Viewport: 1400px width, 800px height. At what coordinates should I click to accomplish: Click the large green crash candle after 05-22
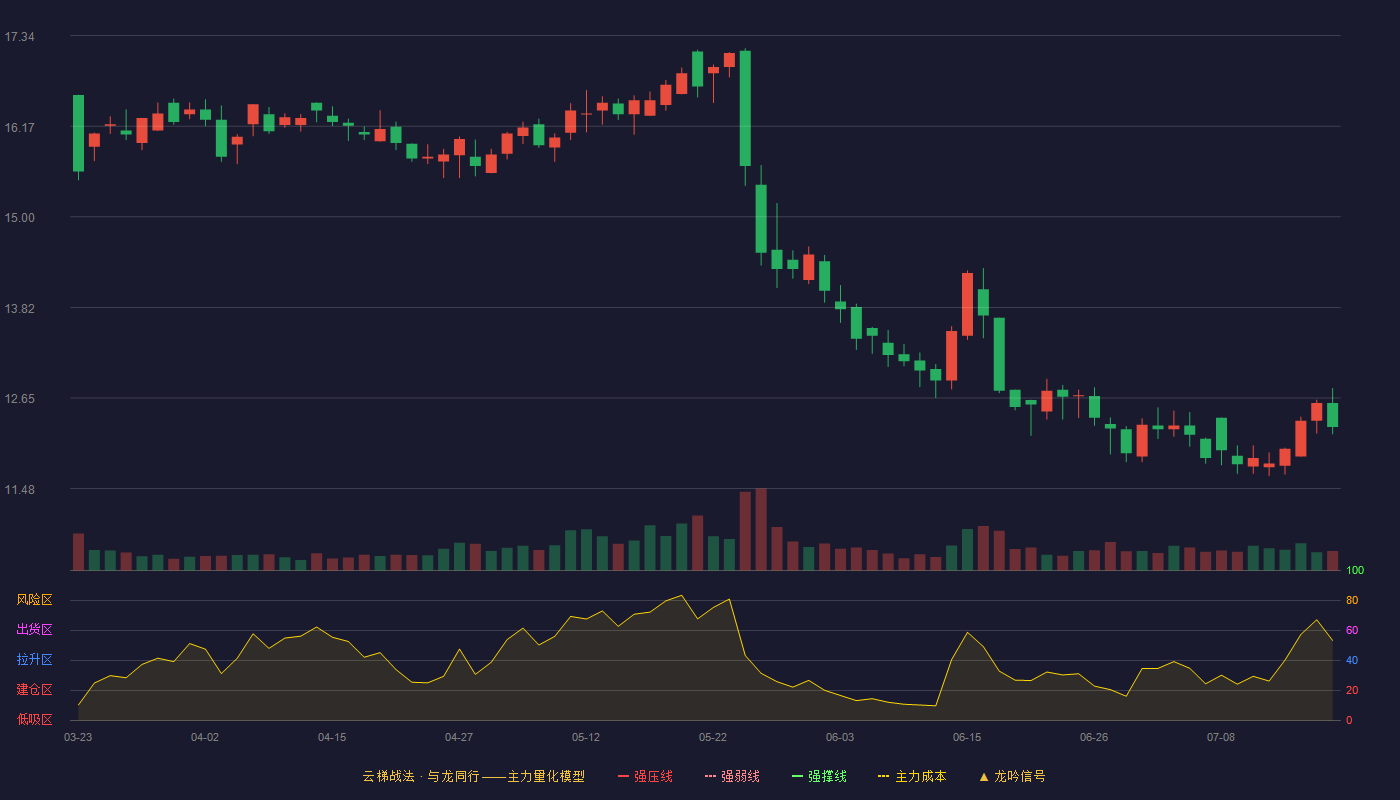pos(745,108)
